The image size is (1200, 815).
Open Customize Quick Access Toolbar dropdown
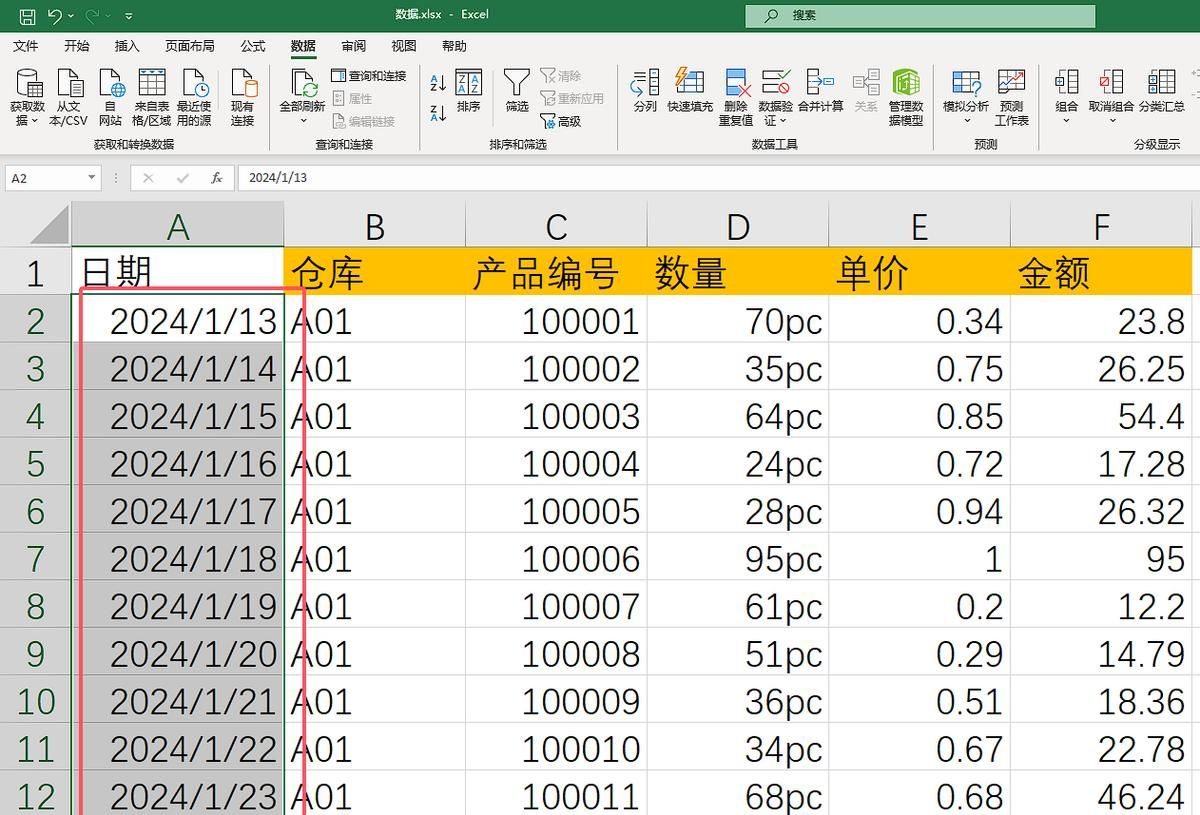pos(130,16)
